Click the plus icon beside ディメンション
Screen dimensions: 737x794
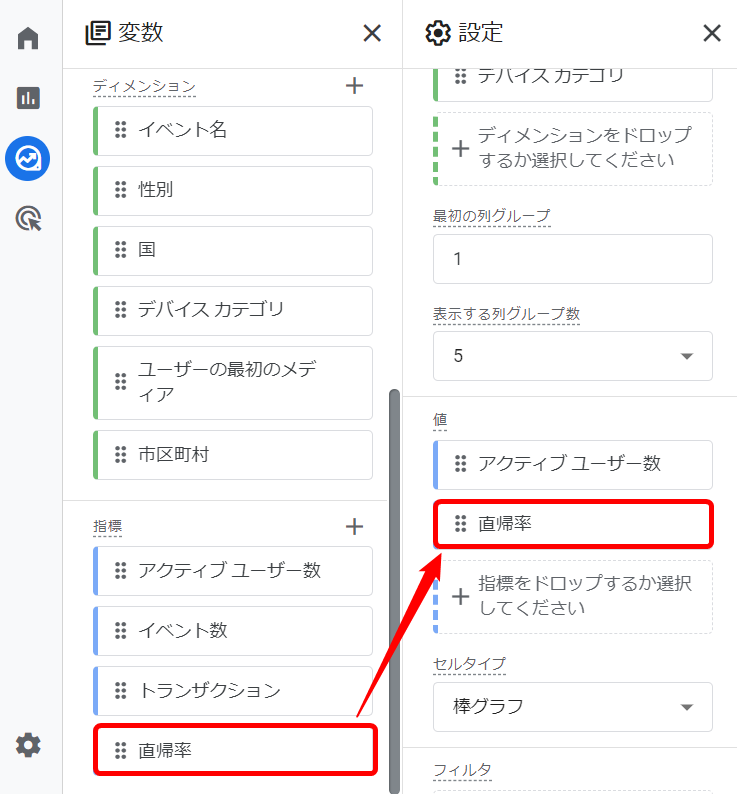click(354, 86)
